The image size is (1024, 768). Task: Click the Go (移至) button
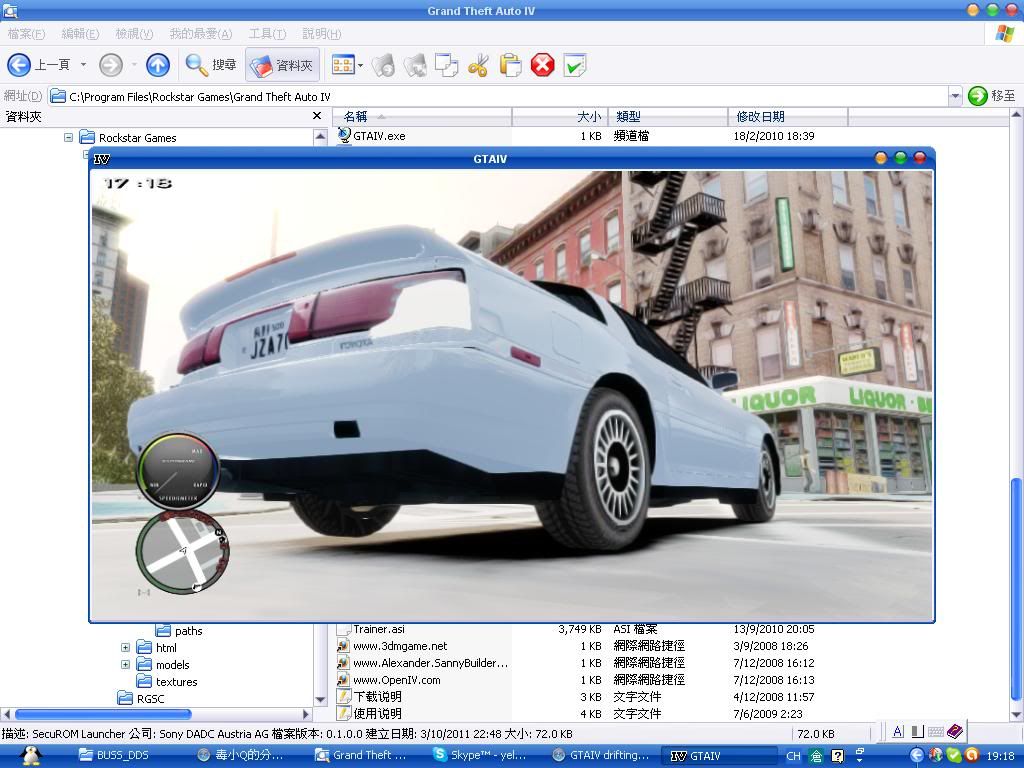tap(992, 96)
